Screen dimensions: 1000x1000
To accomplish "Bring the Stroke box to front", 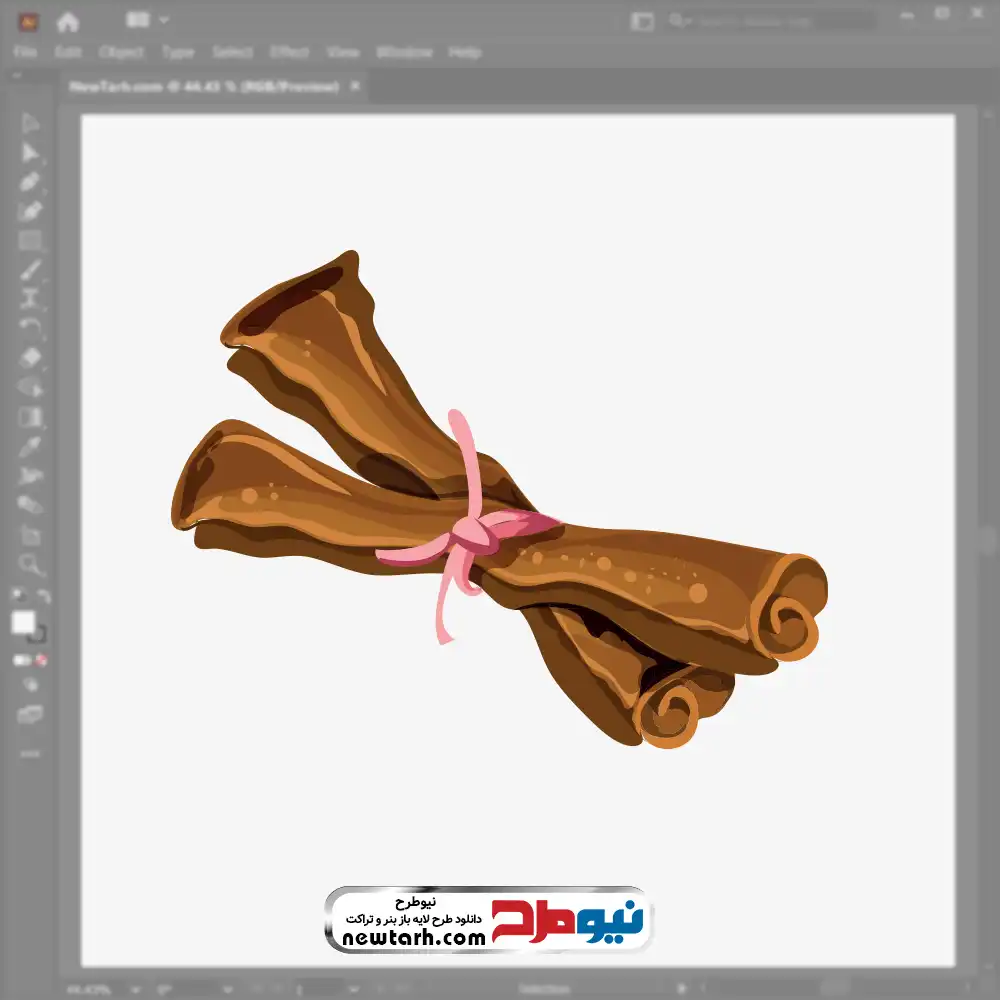I will [38, 634].
